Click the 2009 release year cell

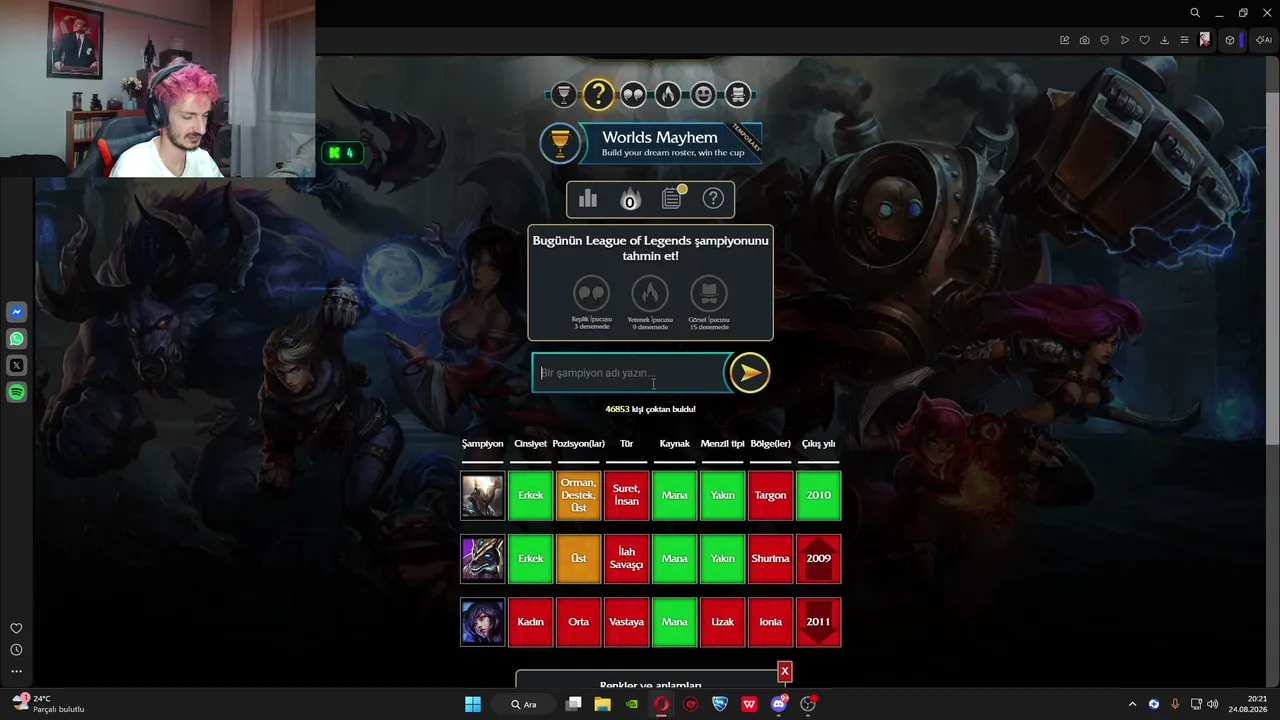(x=819, y=559)
